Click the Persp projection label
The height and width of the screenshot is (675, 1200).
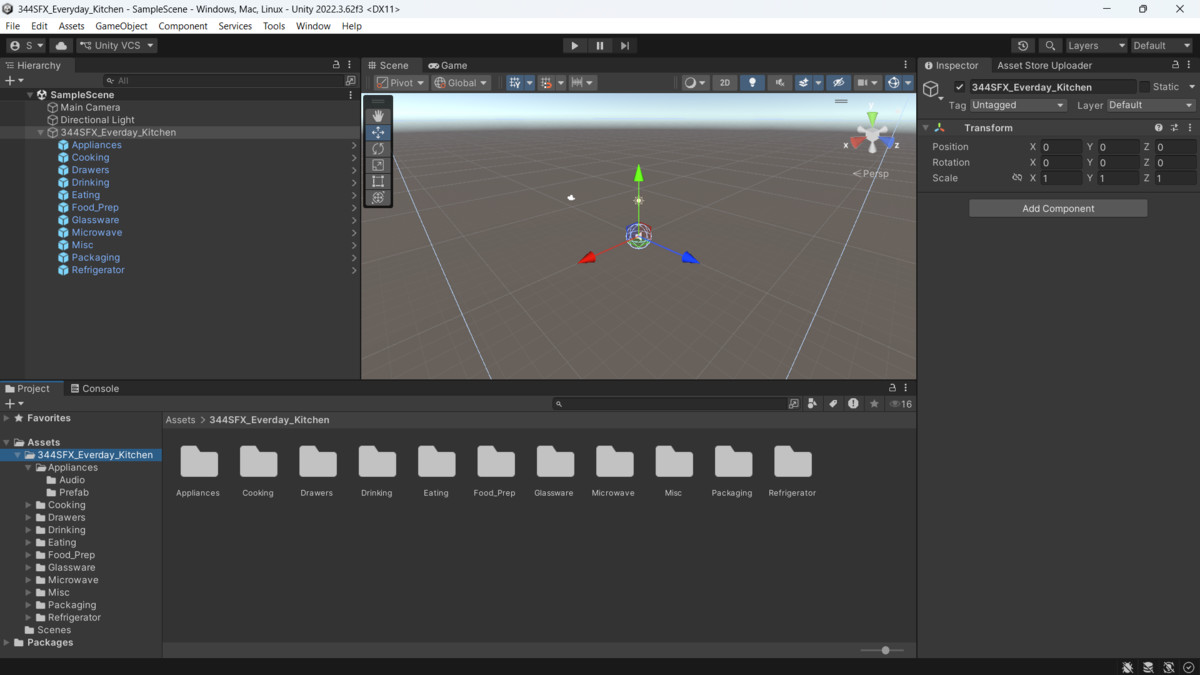point(870,173)
